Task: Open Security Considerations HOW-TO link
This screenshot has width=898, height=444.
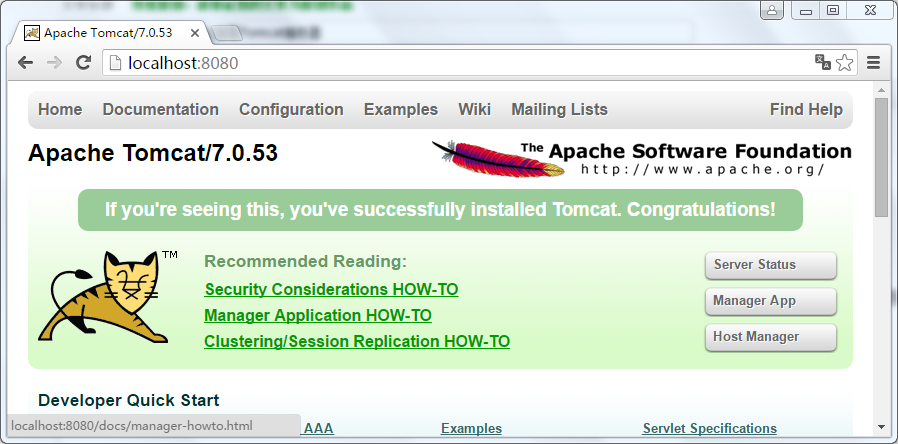Action: pos(331,289)
